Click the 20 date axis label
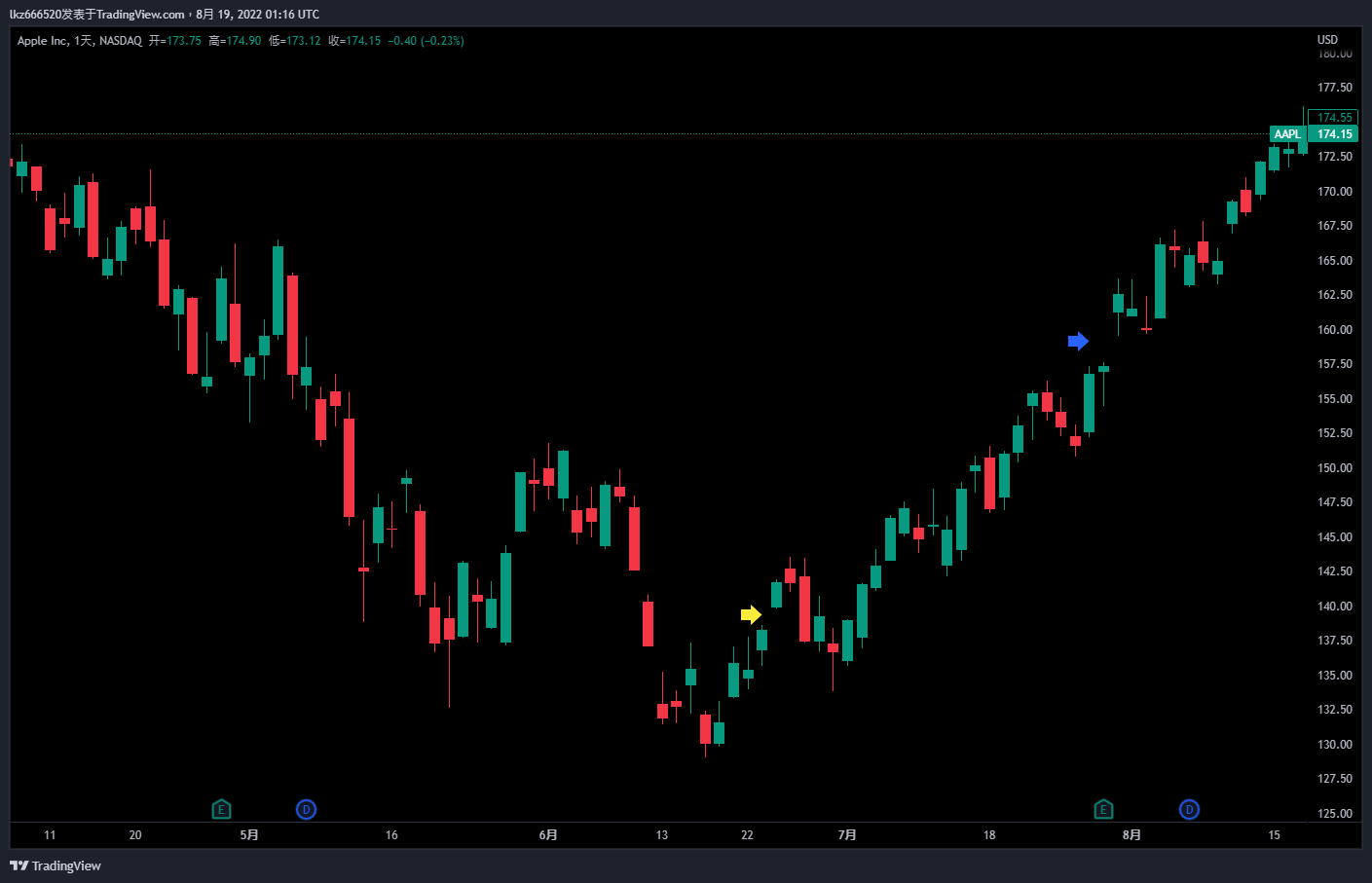This screenshot has height=883, width=1372. click(x=135, y=835)
